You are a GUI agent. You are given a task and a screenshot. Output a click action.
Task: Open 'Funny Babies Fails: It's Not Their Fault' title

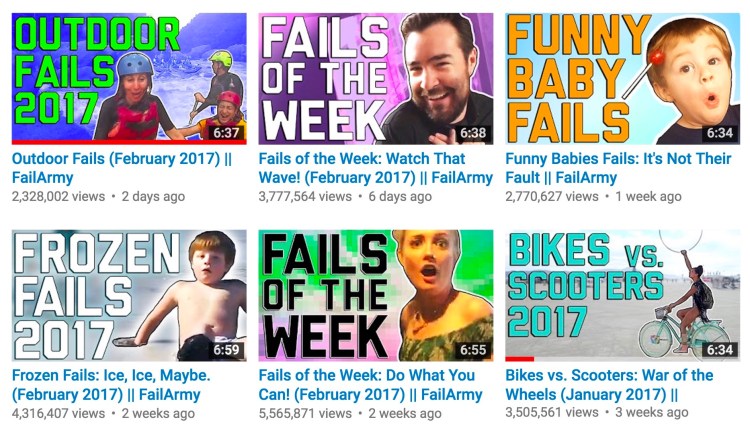618,168
